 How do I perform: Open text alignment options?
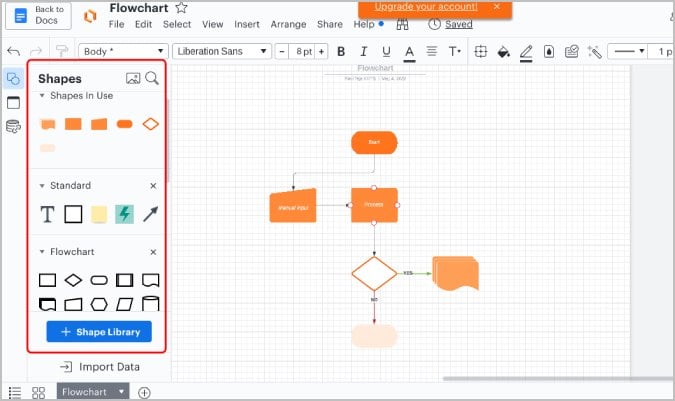(431, 52)
